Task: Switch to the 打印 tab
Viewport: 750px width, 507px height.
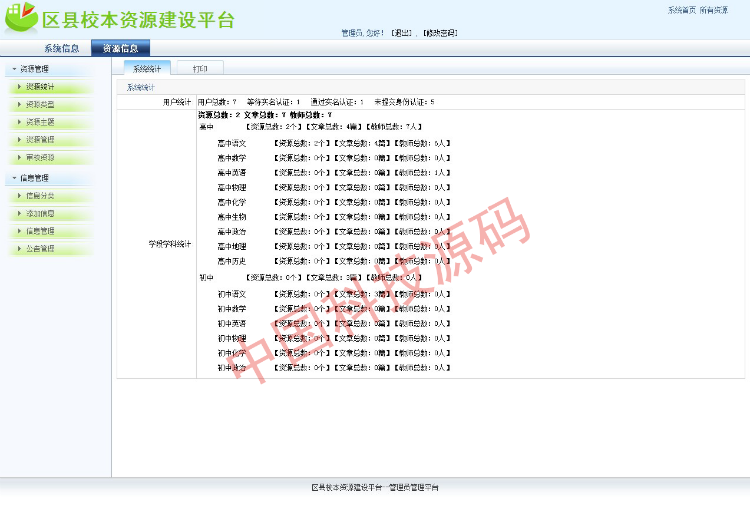Action: (200, 68)
